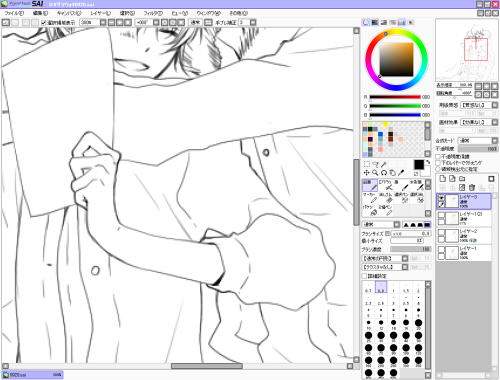Toggle the selection edge display checkbox

43,23
